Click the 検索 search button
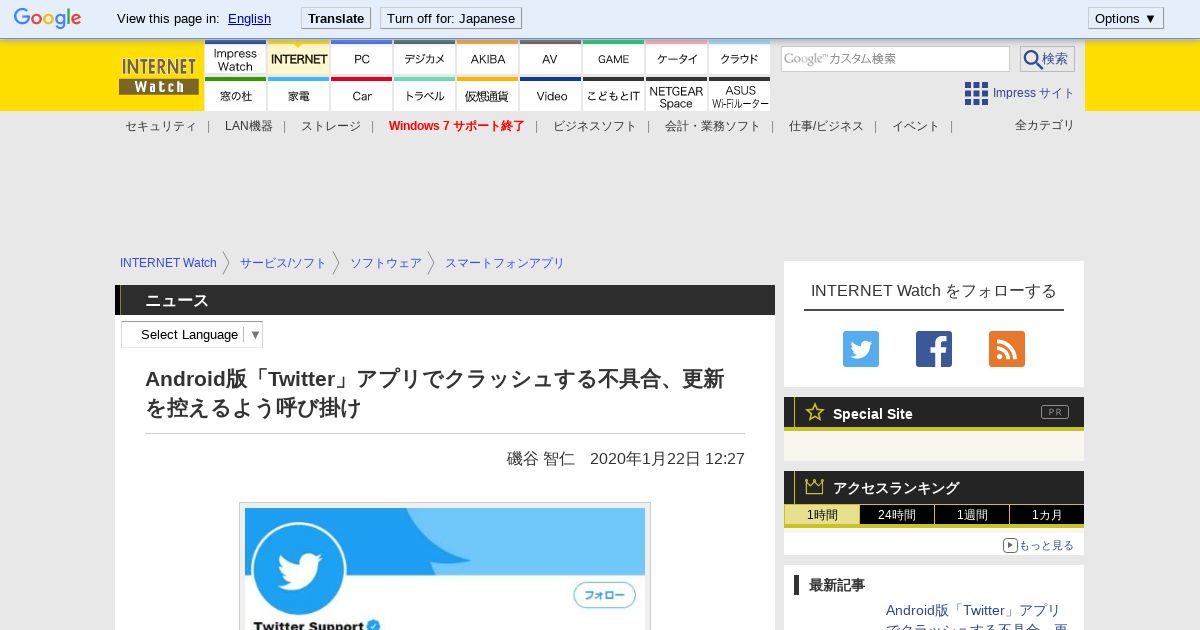 click(x=1047, y=59)
